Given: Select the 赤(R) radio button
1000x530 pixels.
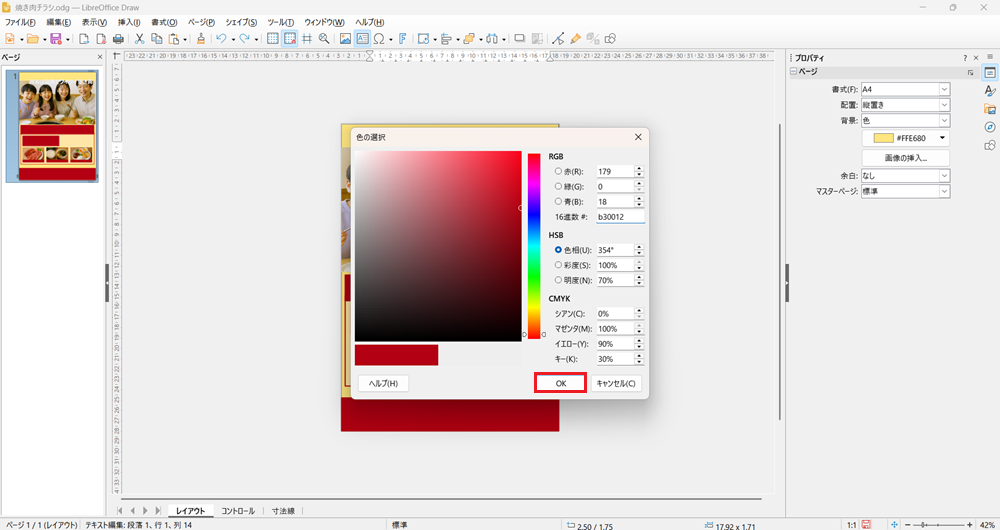Looking at the screenshot, I should point(558,172).
